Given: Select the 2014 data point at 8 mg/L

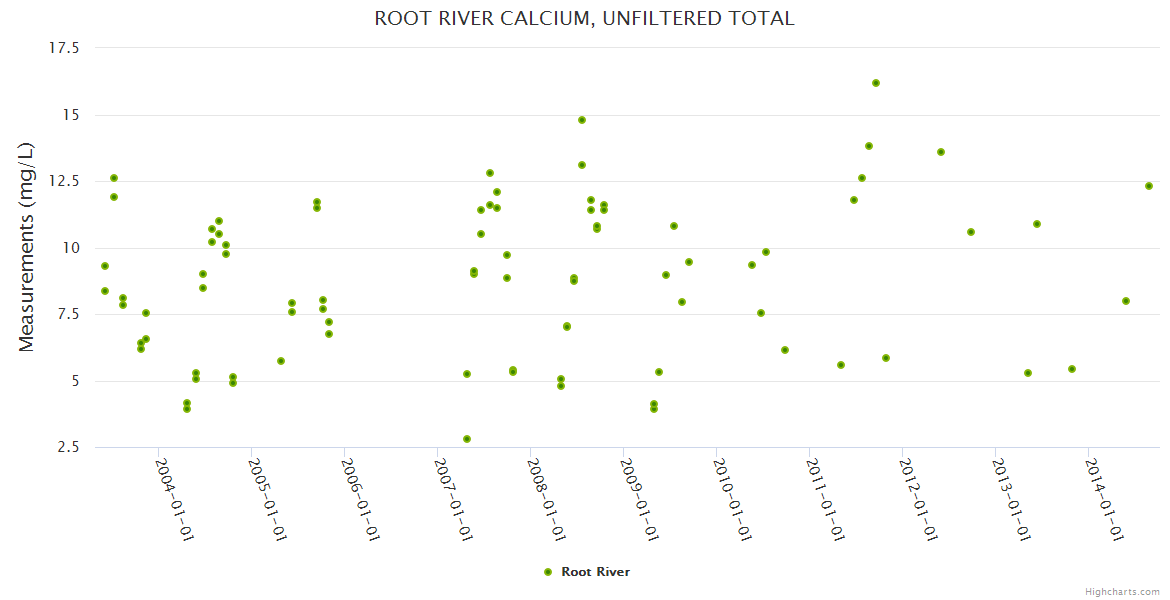Looking at the screenshot, I should 1126,301.
